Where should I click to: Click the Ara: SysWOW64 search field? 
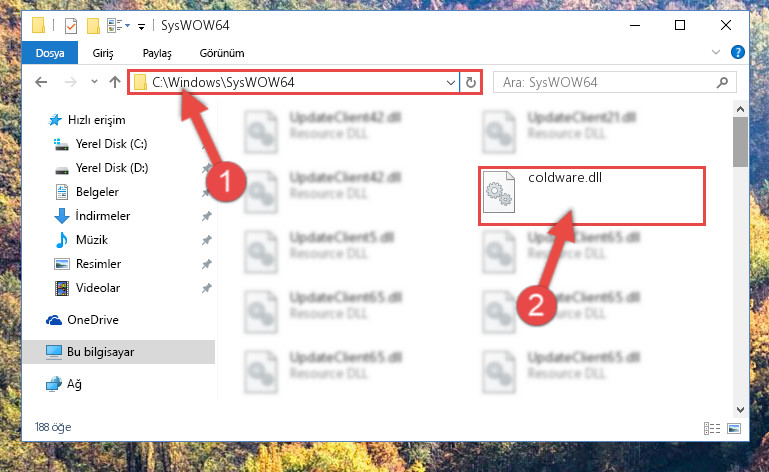coord(605,82)
